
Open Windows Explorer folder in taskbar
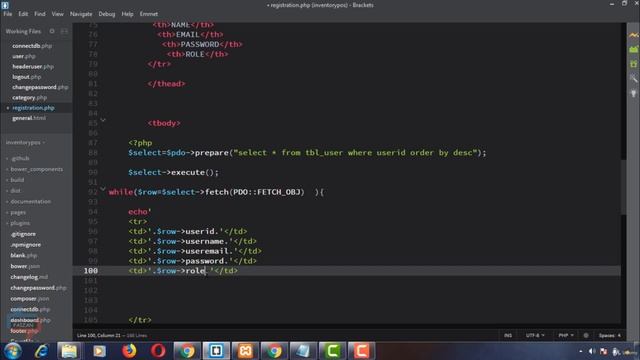coord(69,351)
